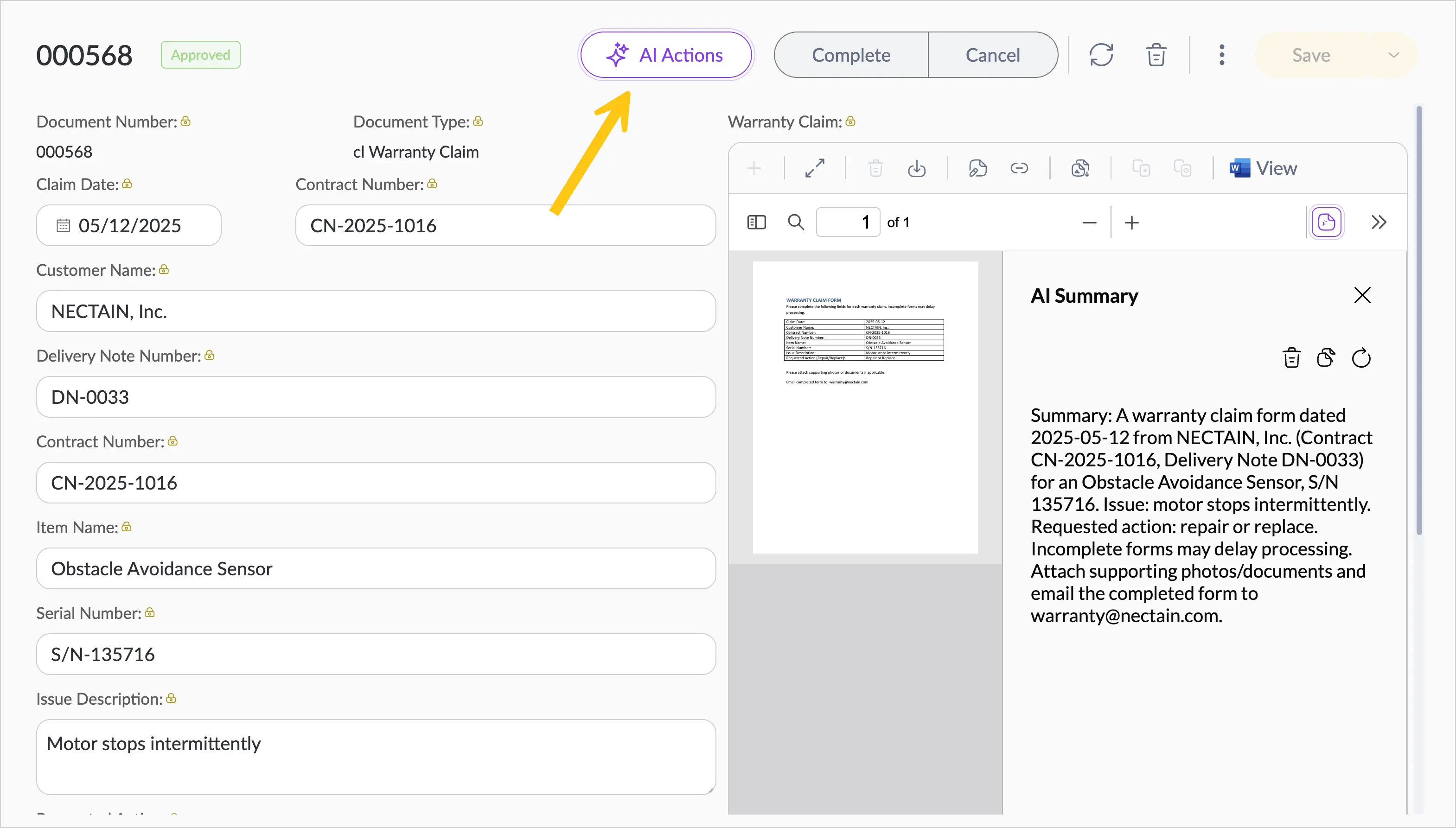Expand the Save button dropdown arrow

[1393, 55]
